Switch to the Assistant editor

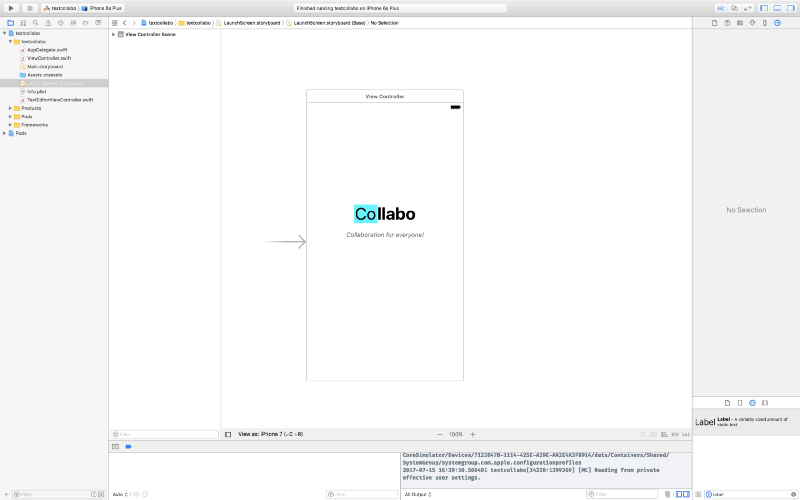click(734, 8)
